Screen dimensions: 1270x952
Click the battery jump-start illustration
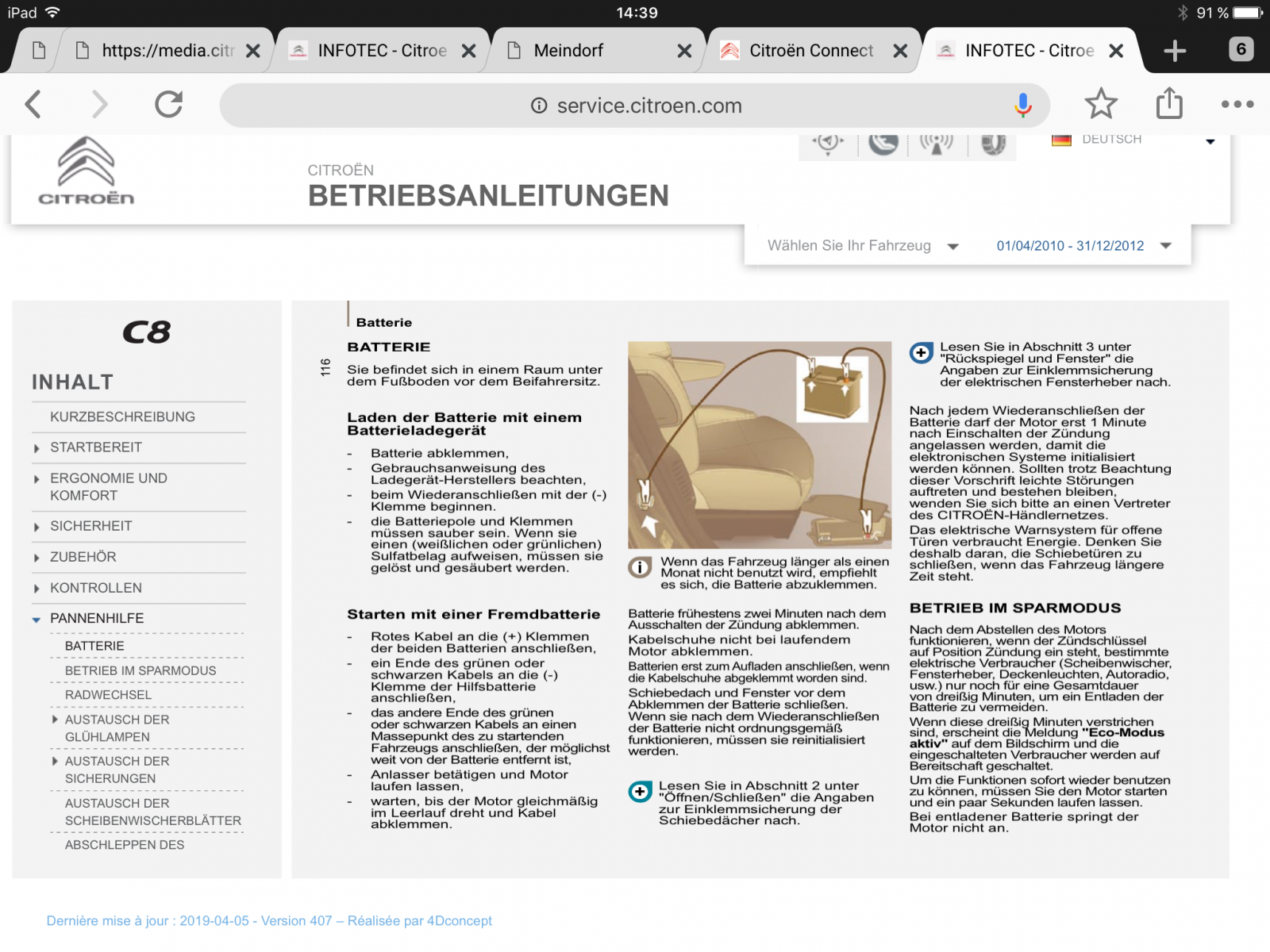[760, 445]
